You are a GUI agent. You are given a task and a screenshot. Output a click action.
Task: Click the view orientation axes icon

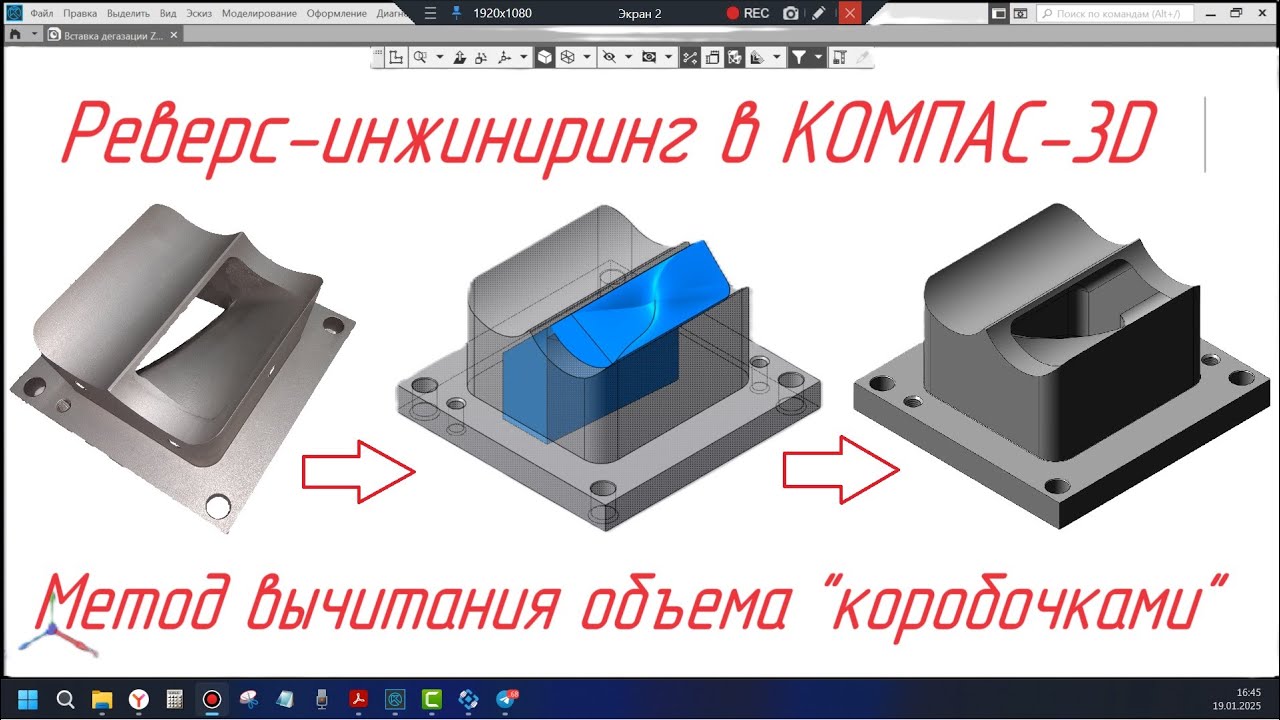tap(504, 58)
